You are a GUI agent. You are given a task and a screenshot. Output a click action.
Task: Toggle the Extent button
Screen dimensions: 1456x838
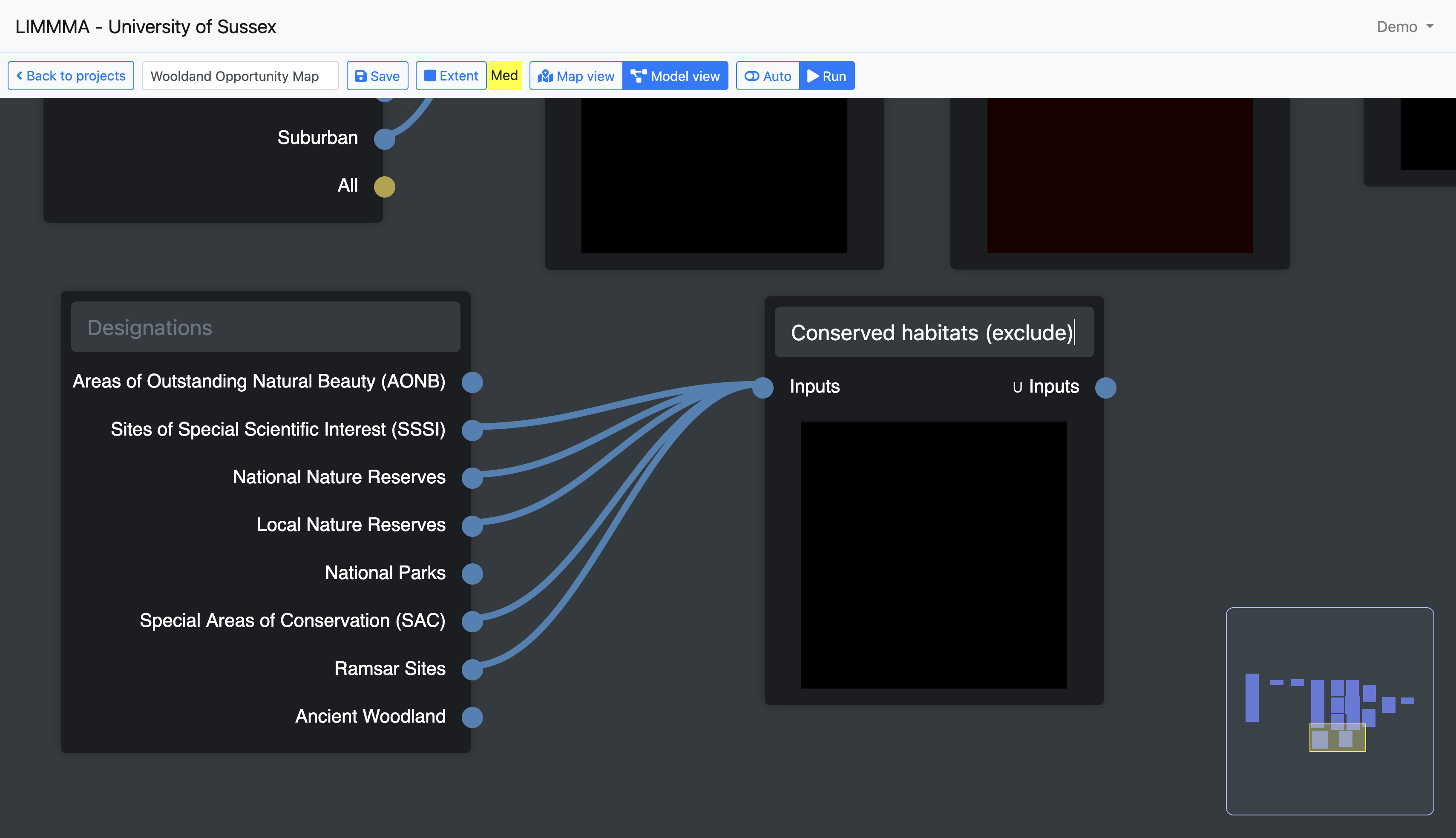point(451,76)
